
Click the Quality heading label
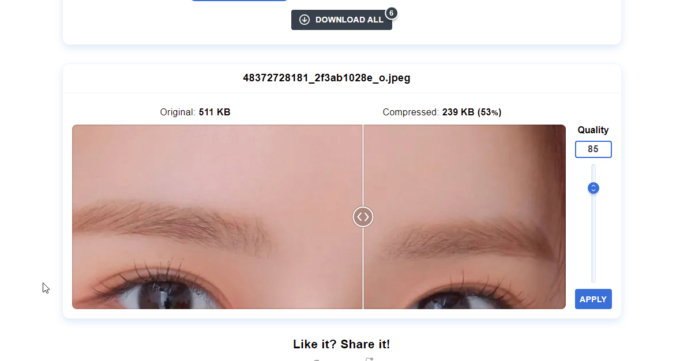pyautogui.click(x=593, y=130)
